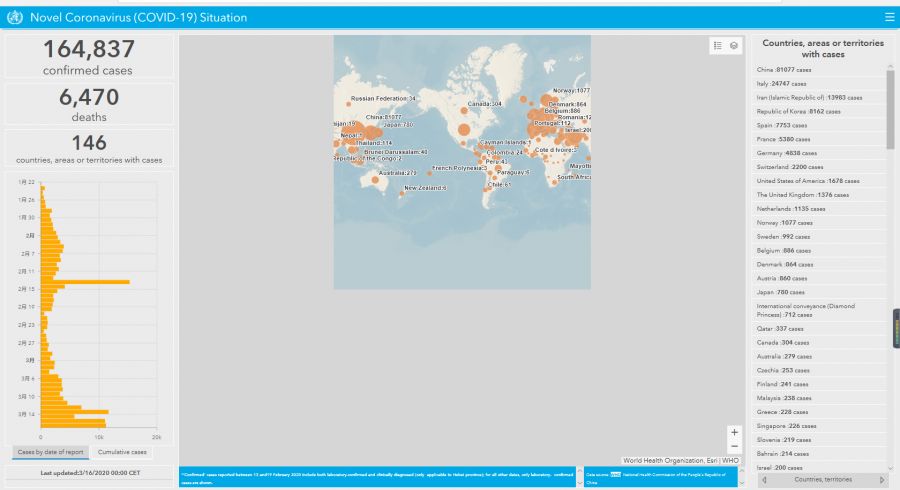The width and height of the screenshot is (900, 490).
Task: Switch to the Cumulative cases tab
Action: (125, 453)
